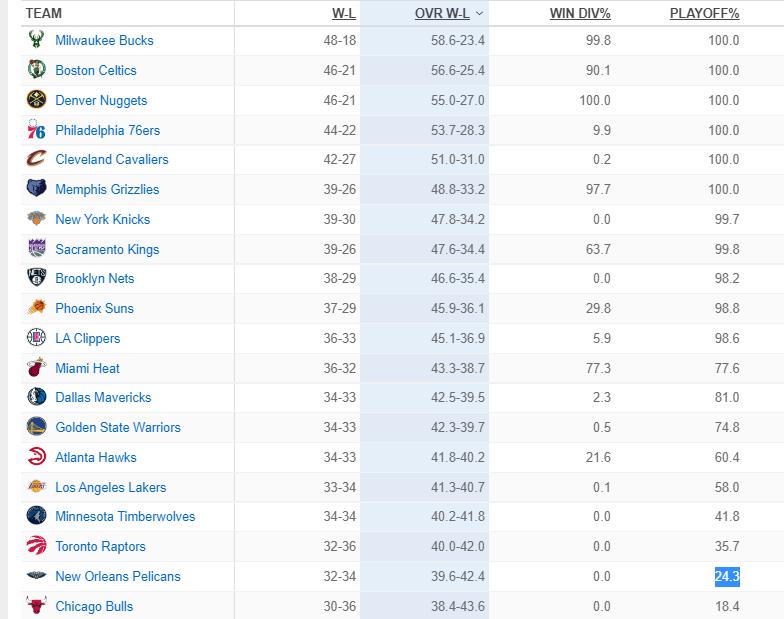
Task: Sort by WIN DIV% column header
Action: (x=580, y=14)
